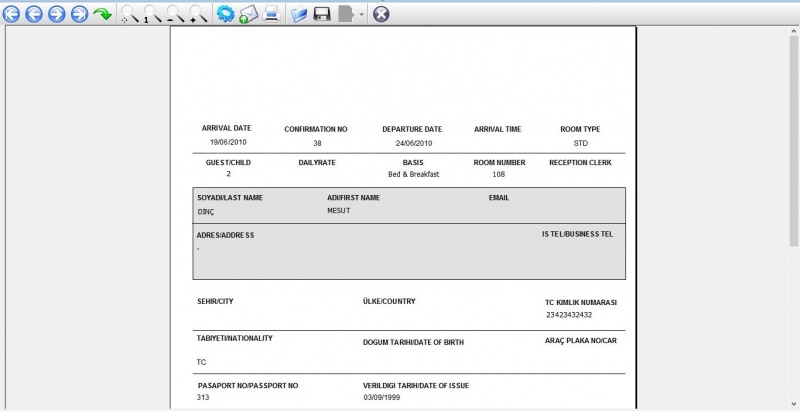
Task: Click the guest count value 2
Action: tap(229, 174)
